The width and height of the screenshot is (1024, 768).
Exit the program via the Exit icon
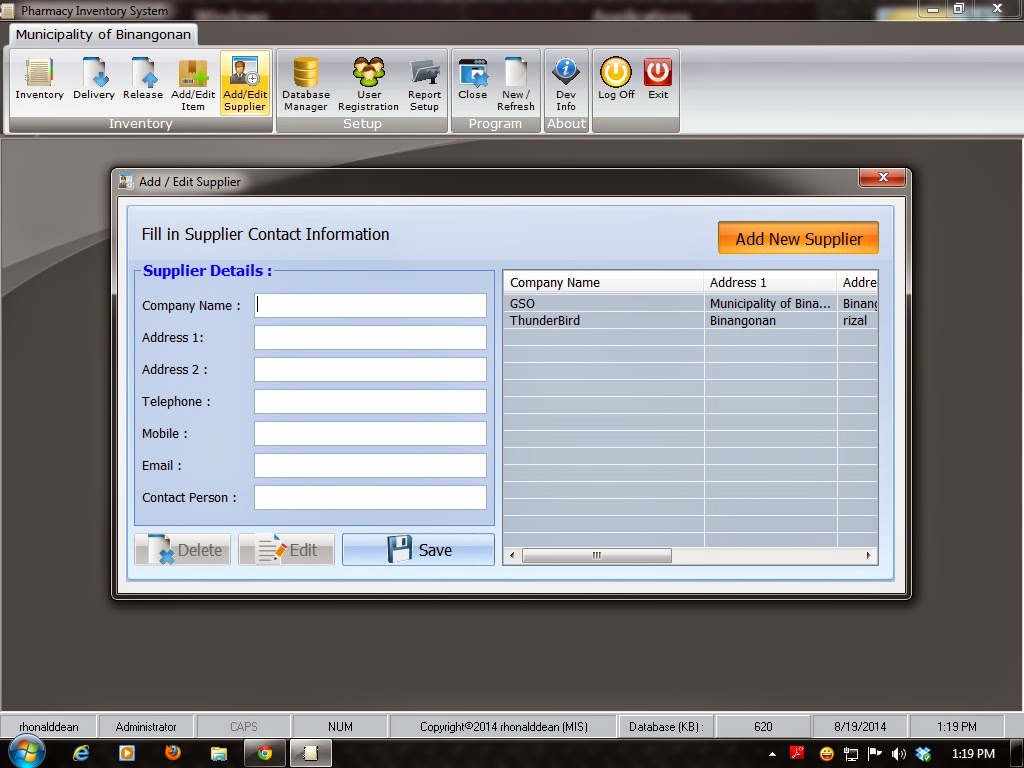coord(658,80)
